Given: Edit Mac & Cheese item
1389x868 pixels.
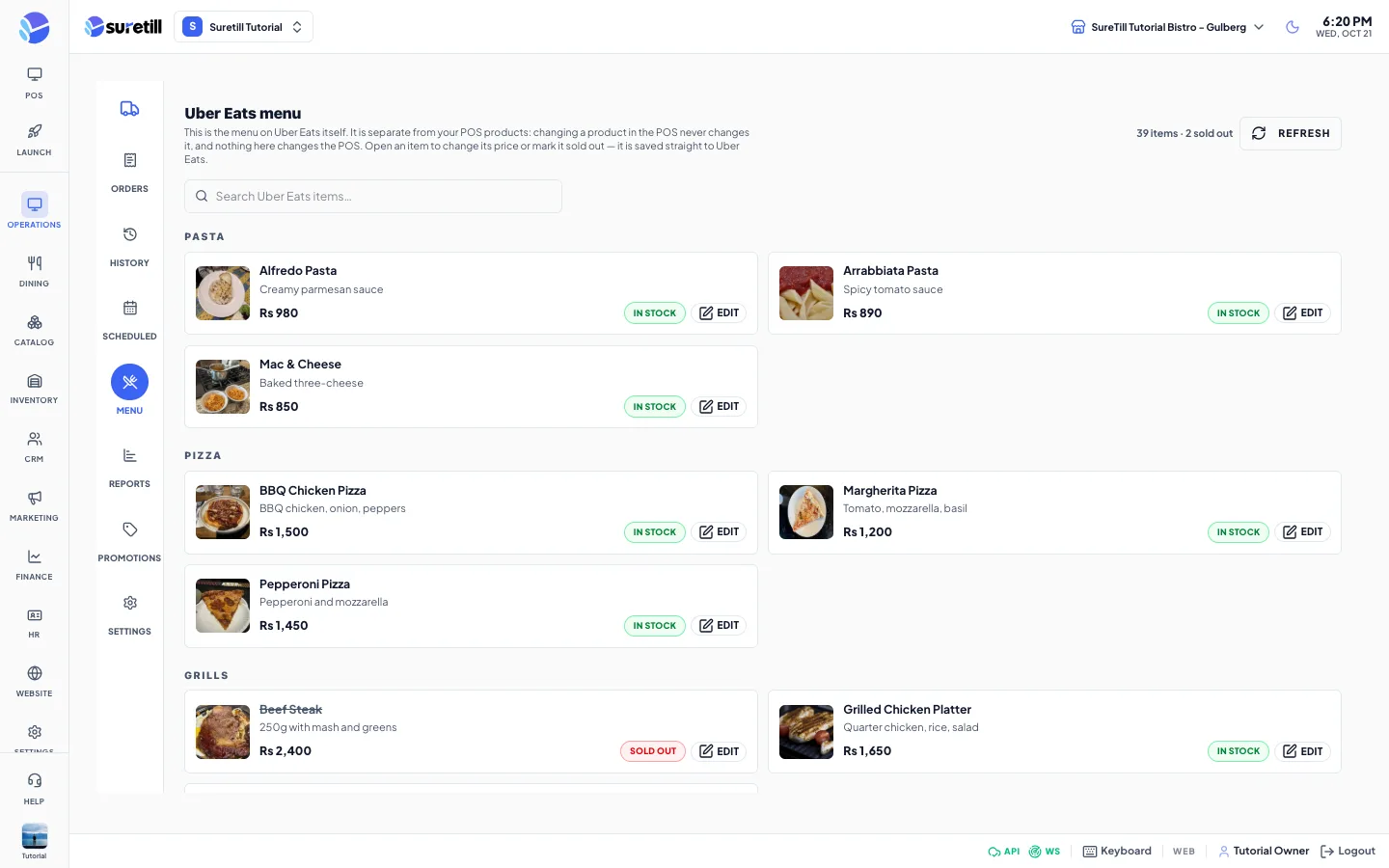Looking at the screenshot, I should [719, 407].
